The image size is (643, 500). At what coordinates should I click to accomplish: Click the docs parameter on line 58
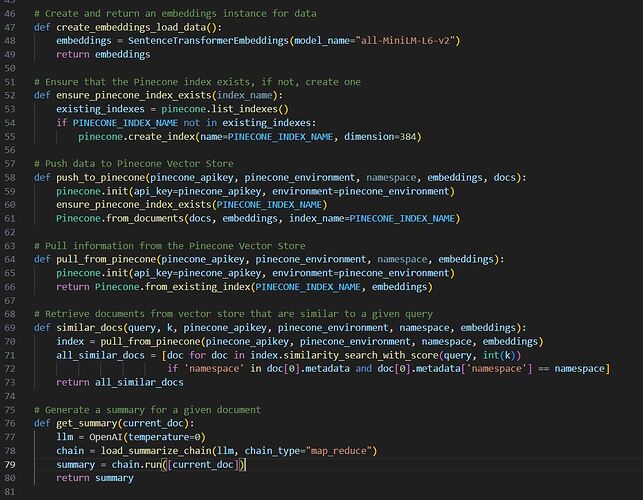504,177
